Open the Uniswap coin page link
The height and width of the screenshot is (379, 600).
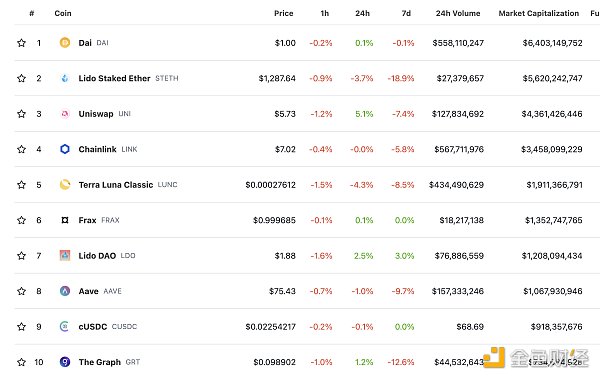96,114
